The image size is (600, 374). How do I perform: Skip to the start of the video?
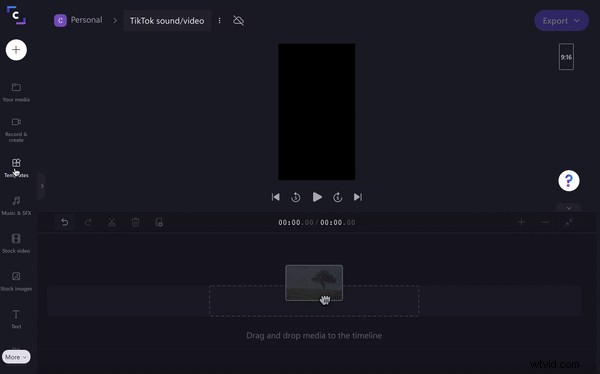click(x=276, y=197)
